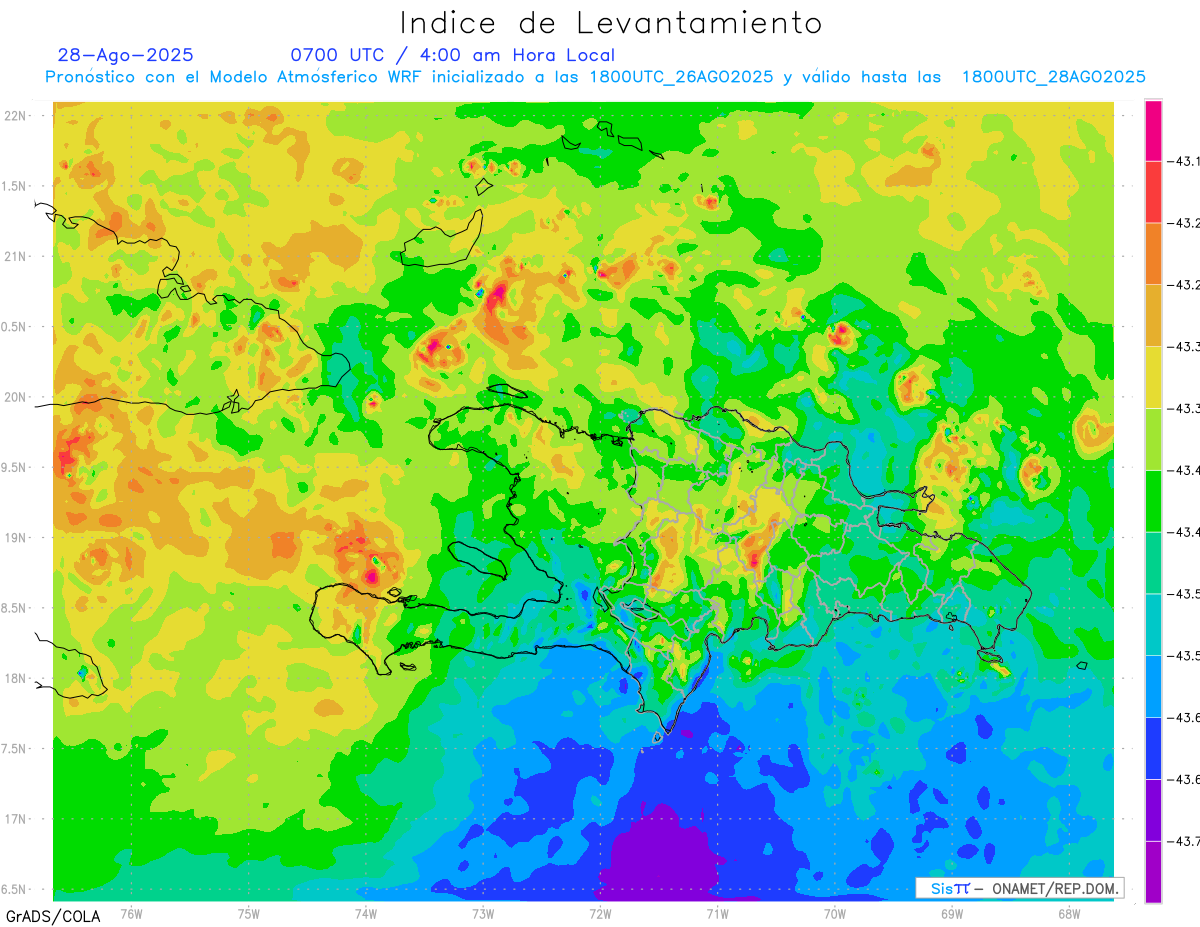1200x927 pixels.
Task: Select the '68W' longitude label
Action: click(1069, 913)
